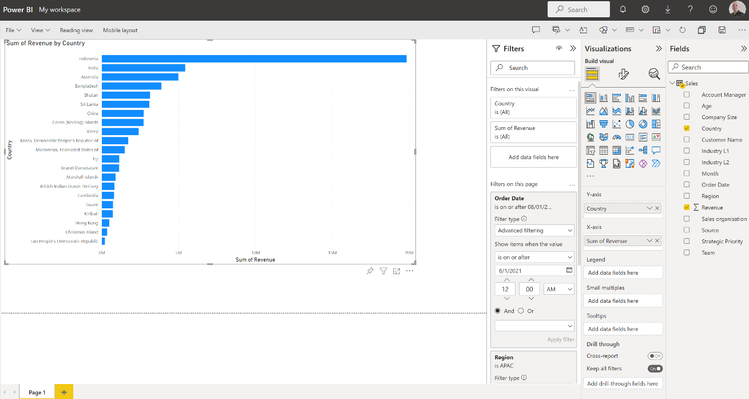Select the Page 1 tab
The image size is (749, 399).
[37, 392]
